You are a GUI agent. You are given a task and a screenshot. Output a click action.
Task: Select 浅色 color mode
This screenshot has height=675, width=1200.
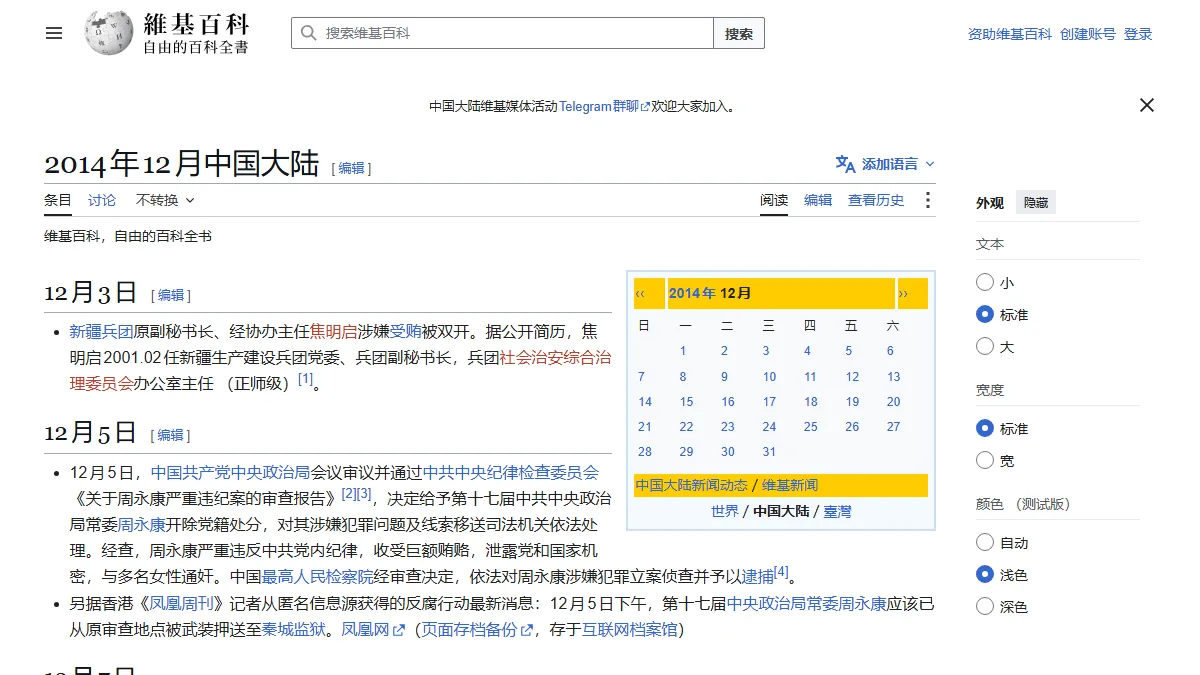pos(985,575)
